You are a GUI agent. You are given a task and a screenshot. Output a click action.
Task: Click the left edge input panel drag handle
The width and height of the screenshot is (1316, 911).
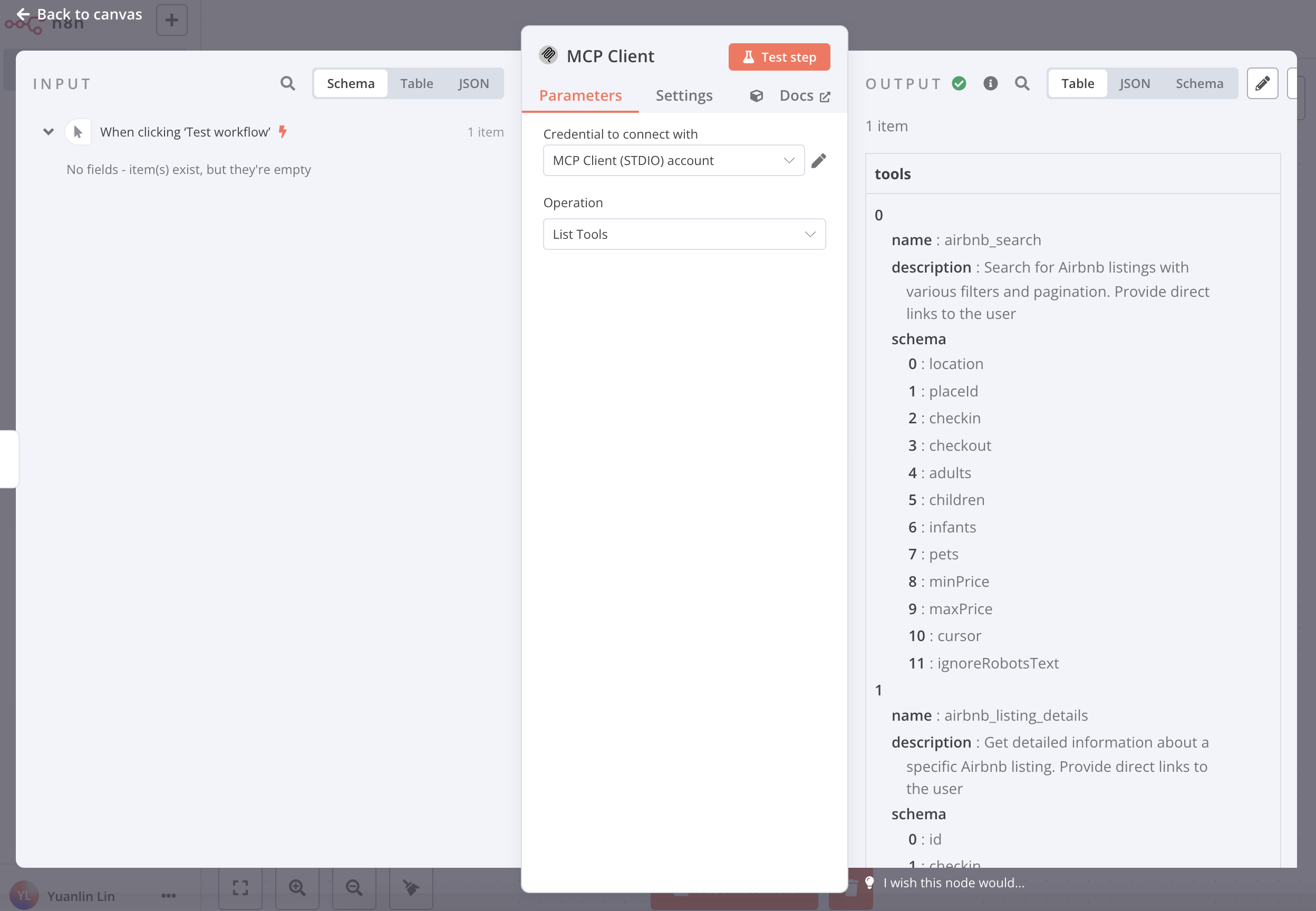click(8, 459)
